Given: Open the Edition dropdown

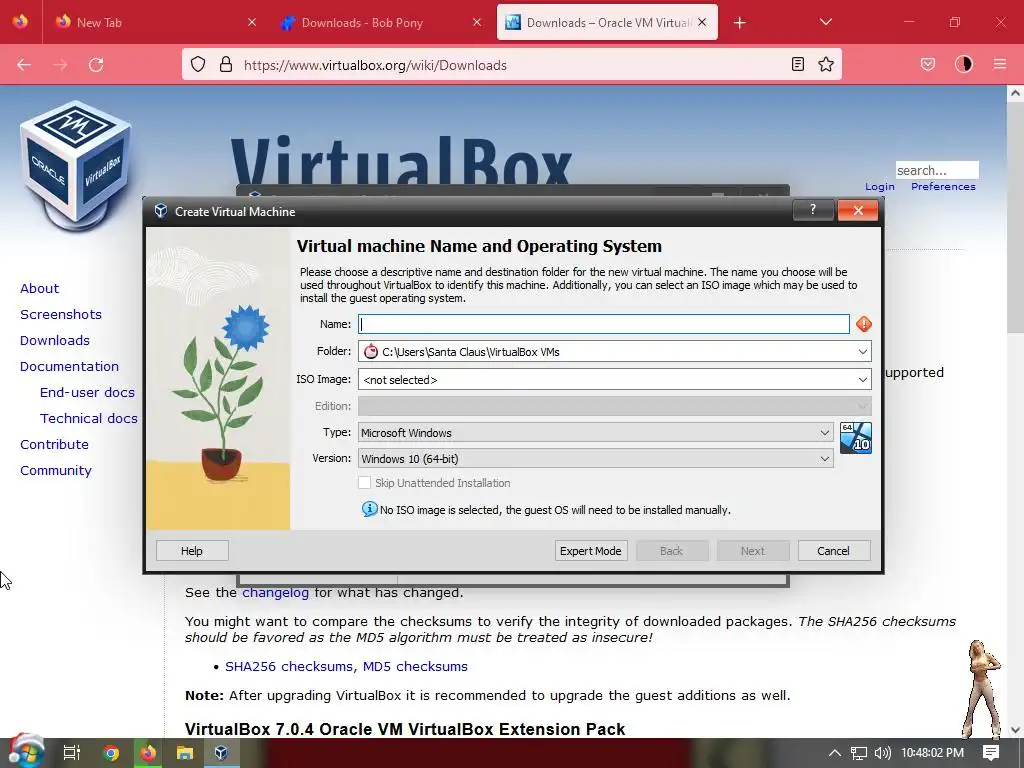Looking at the screenshot, I should [x=615, y=406].
